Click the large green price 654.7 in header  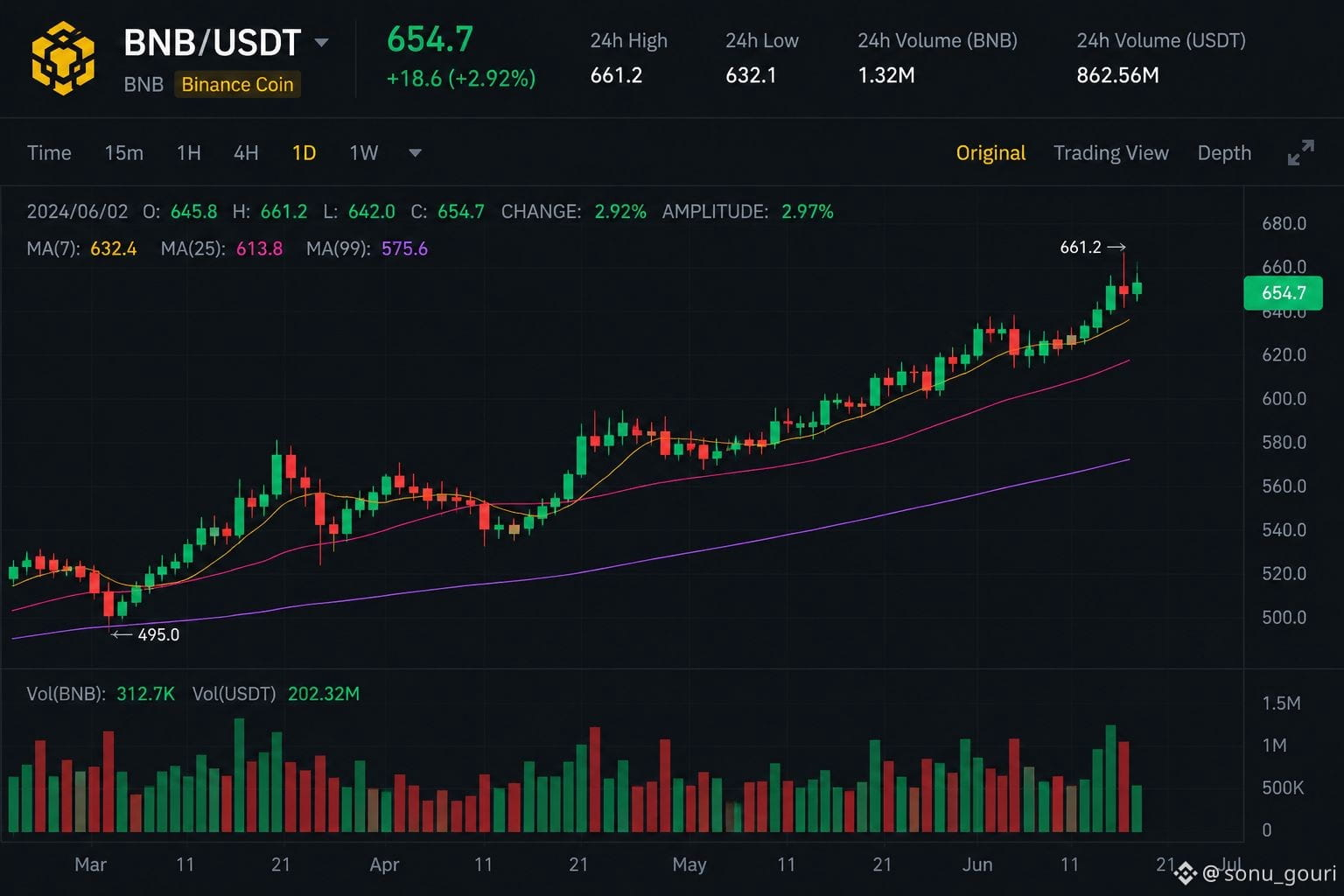point(430,39)
